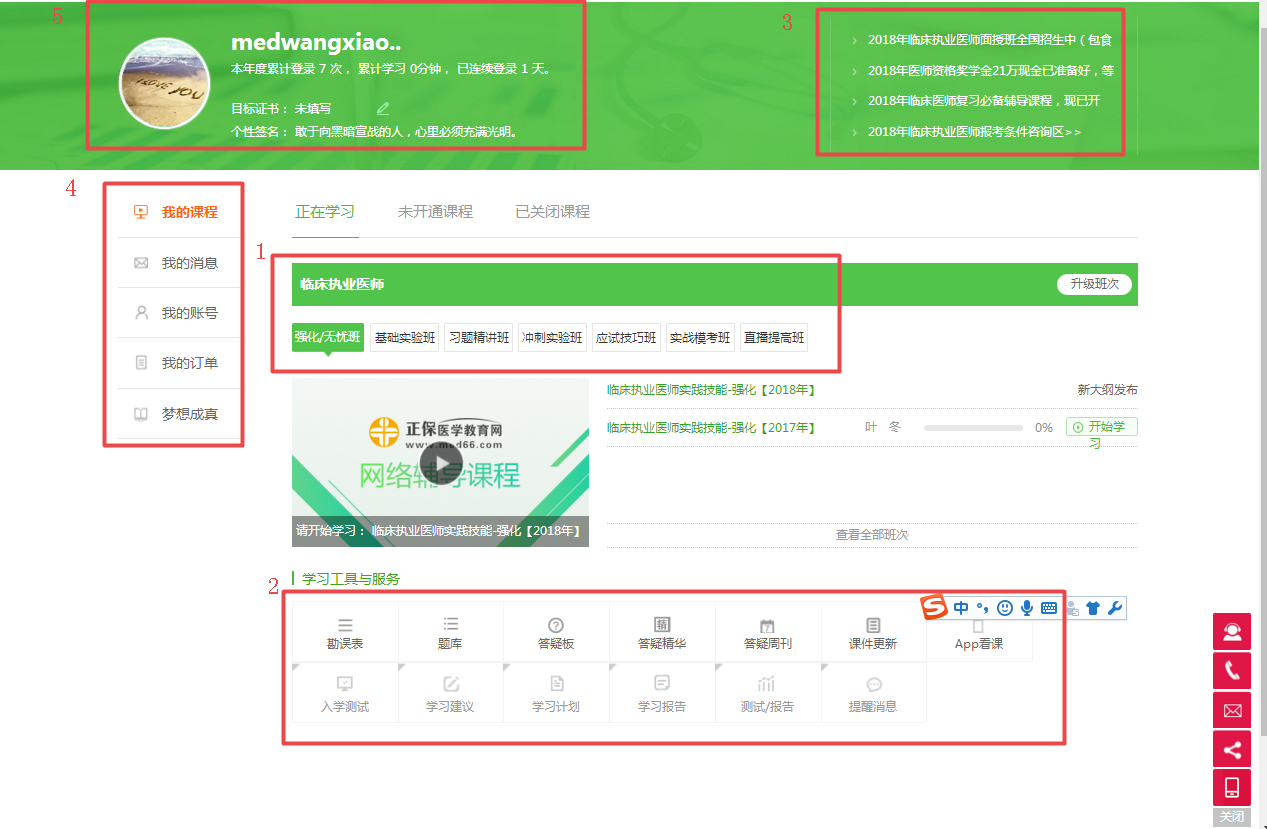This screenshot has width=1267, height=829.
Task: Select the 基础实验班 class tab
Action: pos(404,337)
